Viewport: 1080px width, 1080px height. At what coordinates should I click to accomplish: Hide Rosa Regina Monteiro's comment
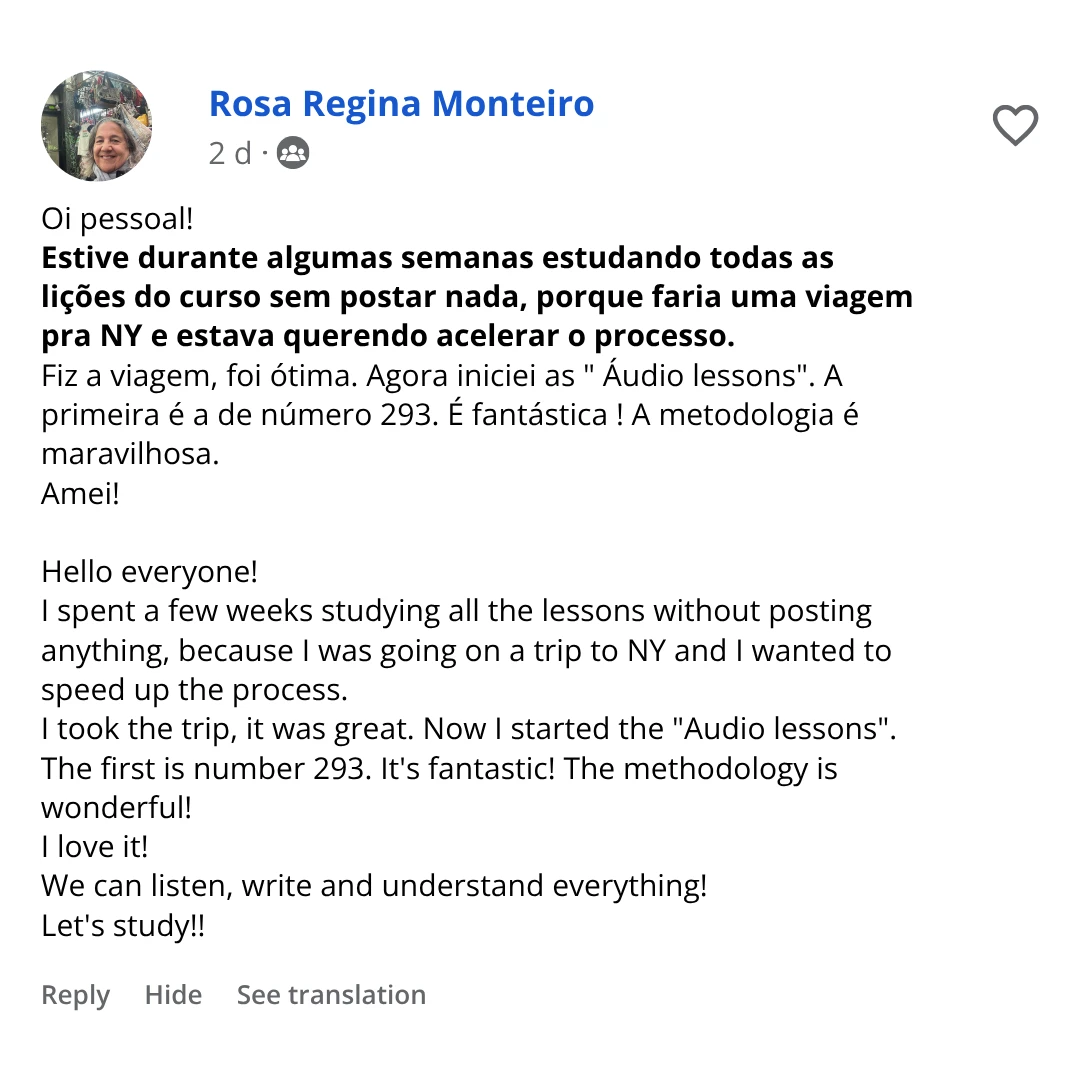click(x=173, y=994)
